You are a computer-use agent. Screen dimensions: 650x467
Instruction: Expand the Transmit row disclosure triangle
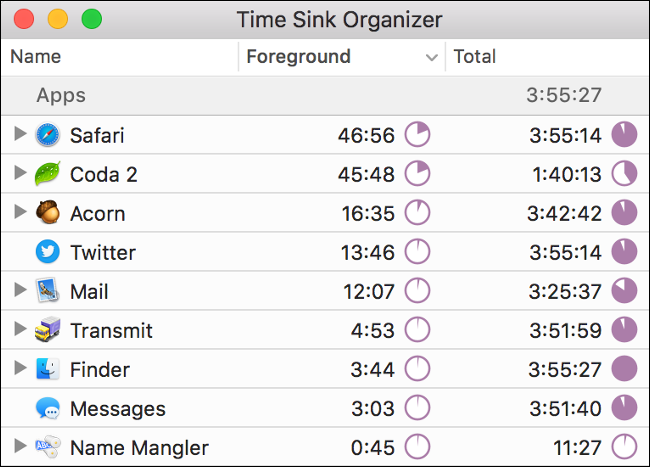point(20,329)
